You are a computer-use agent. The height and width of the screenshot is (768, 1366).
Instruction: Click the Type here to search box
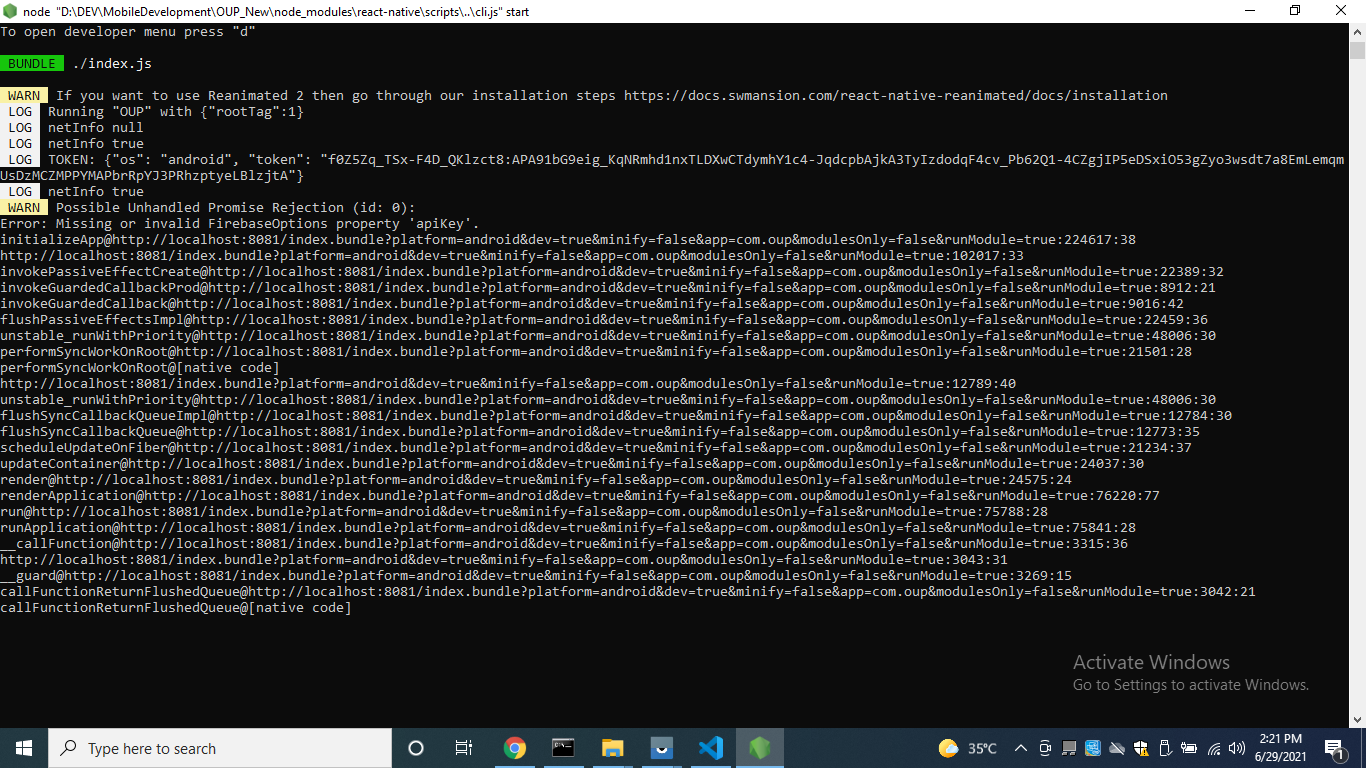coord(220,747)
